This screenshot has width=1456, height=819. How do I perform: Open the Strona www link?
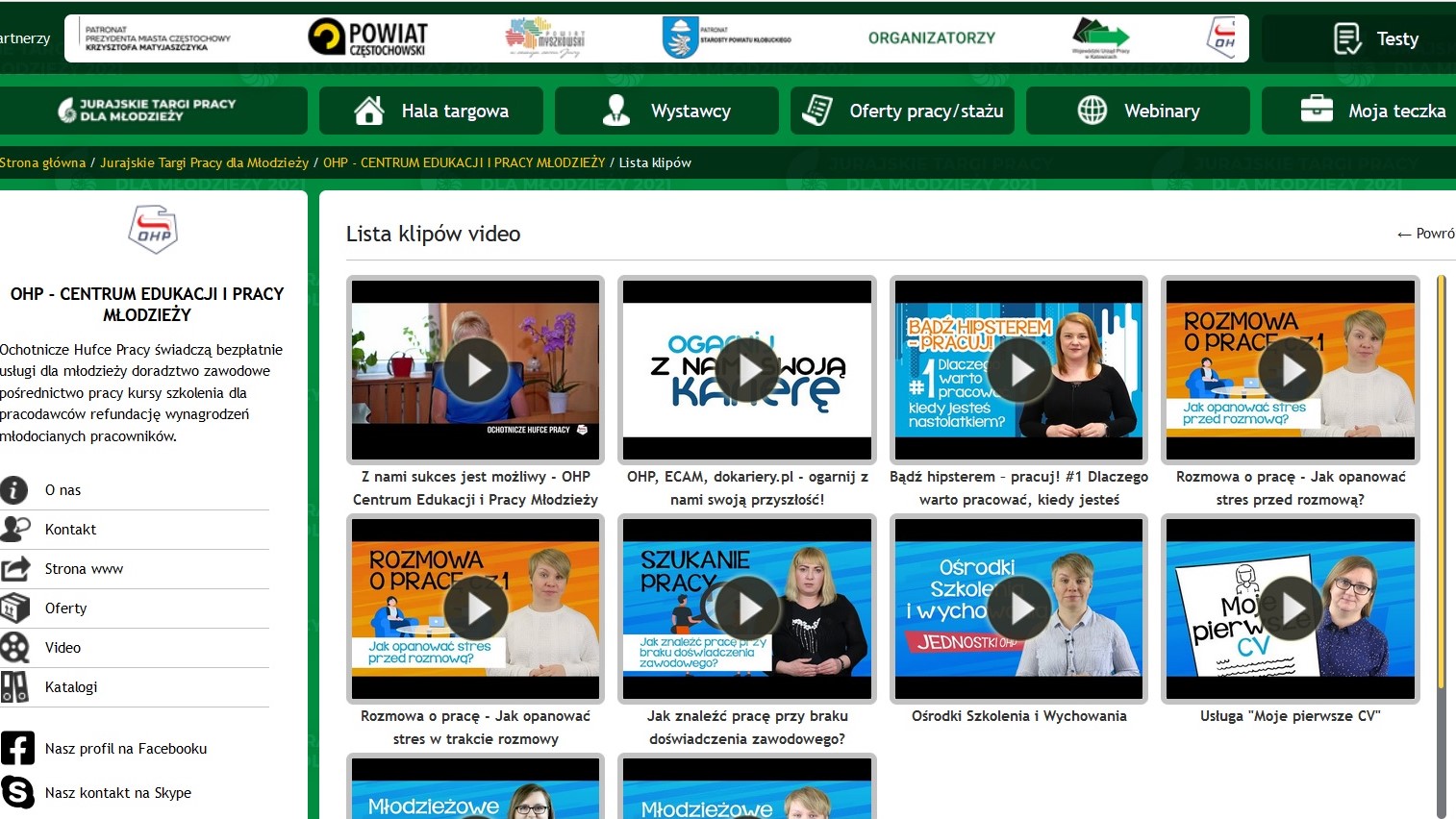[84, 569]
